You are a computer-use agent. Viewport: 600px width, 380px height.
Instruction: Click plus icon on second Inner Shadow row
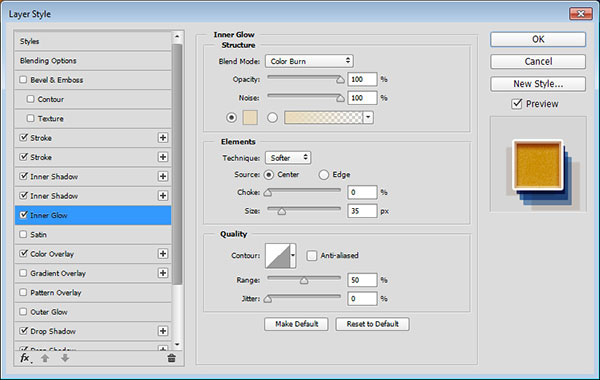pyautogui.click(x=163, y=196)
